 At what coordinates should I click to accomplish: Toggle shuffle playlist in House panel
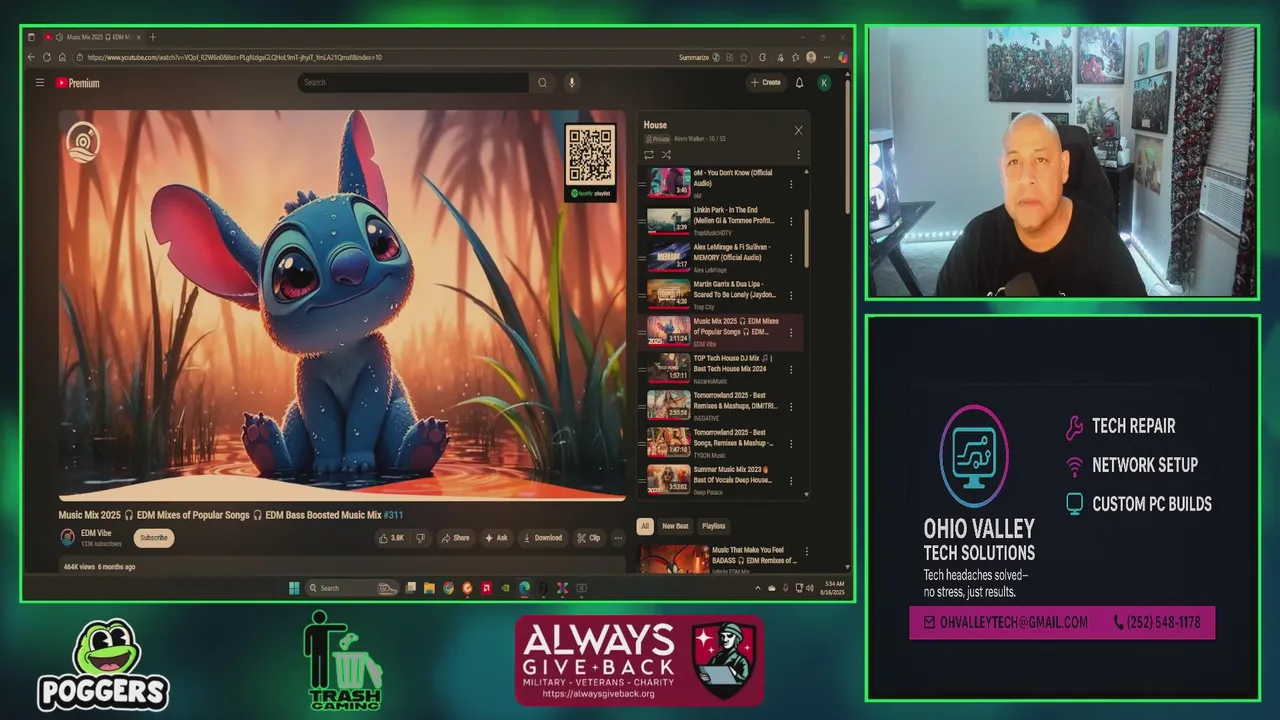(x=666, y=155)
